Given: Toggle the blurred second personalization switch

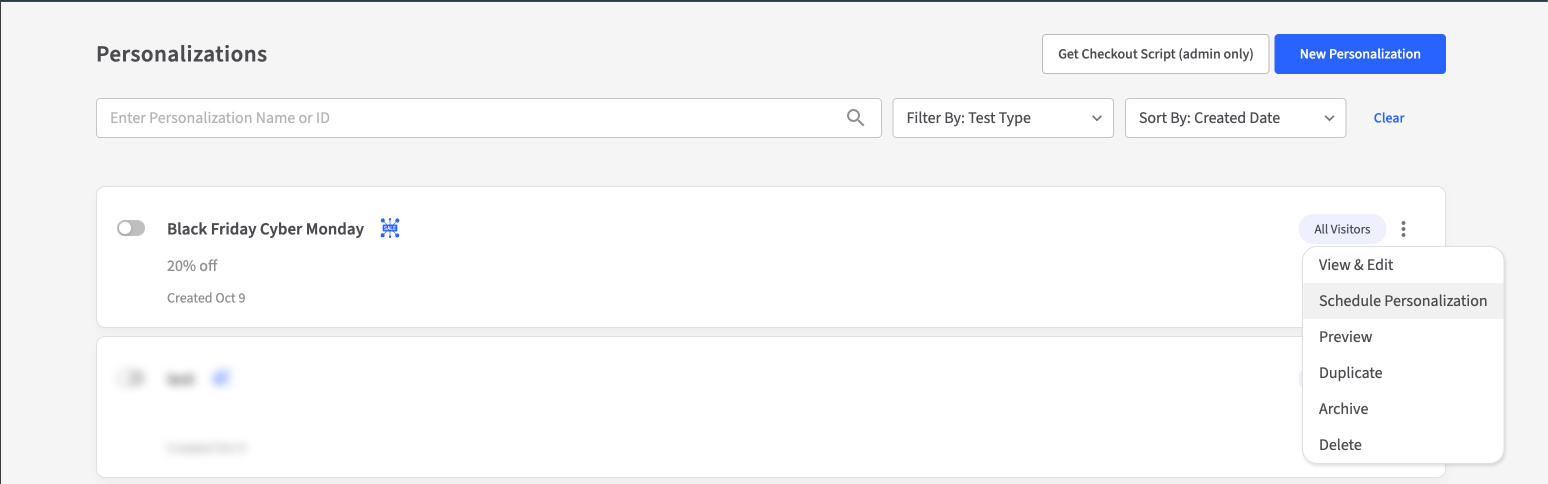Looking at the screenshot, I should click(x=131, y=379).
